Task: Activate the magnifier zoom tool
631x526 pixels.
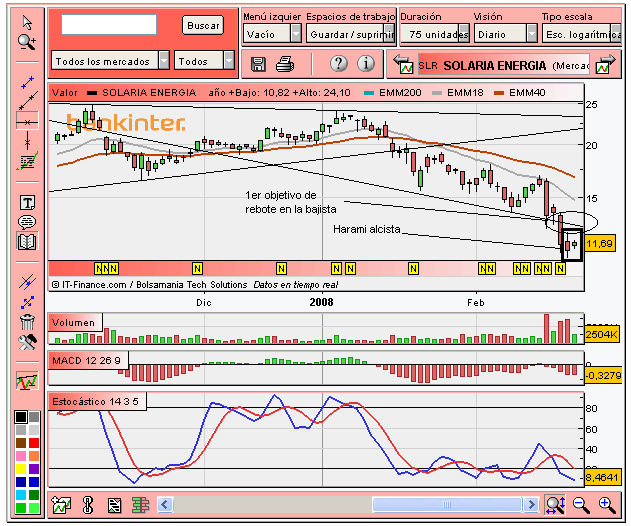Action: (x=27, y=42)
